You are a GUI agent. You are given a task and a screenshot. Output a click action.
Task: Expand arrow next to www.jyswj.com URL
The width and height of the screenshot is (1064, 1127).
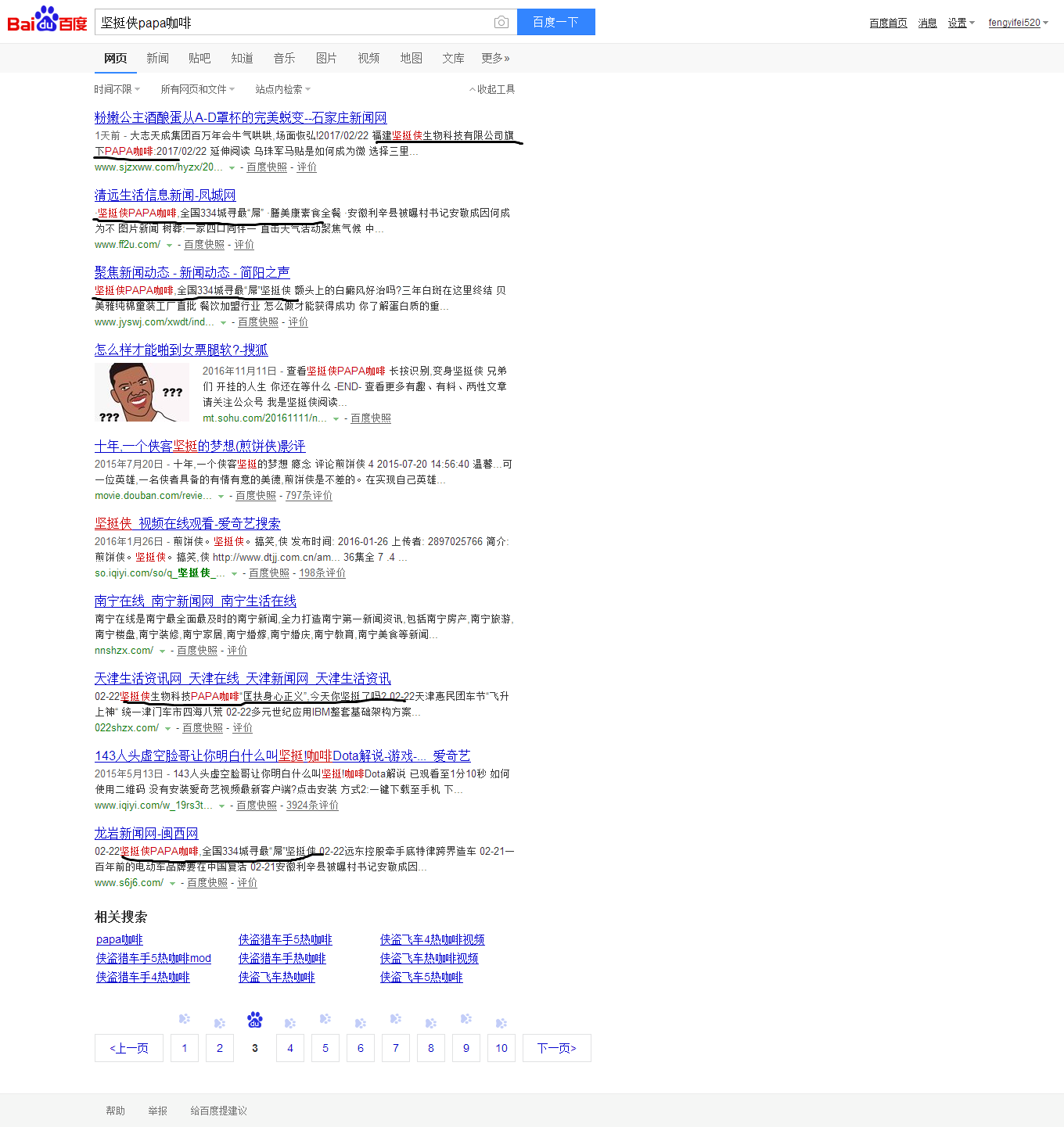point(223,323)
